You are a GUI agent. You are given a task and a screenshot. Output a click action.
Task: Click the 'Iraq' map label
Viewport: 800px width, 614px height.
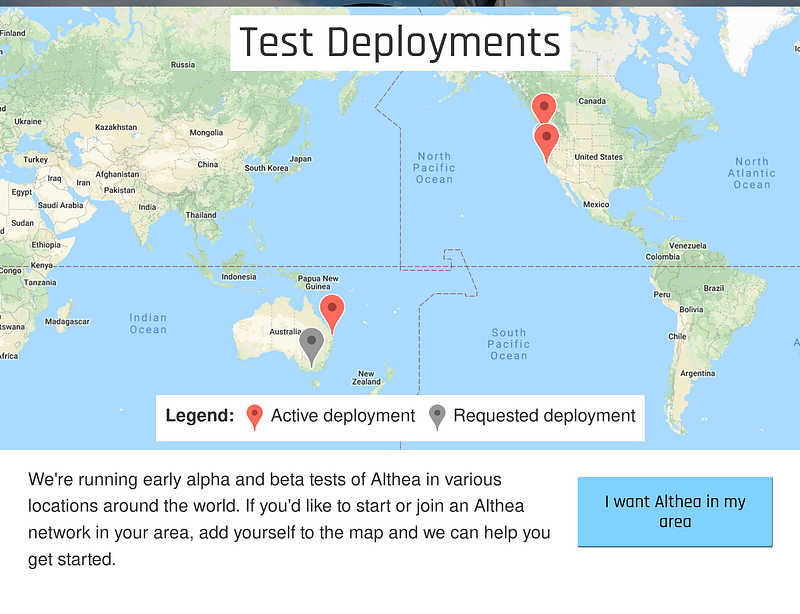[54, 179]
